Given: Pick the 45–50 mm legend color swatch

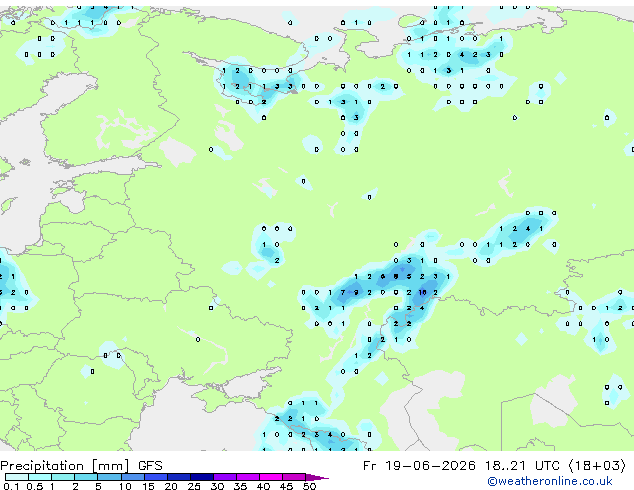Looking at the screenshot, I should click(x=294, y=477).
